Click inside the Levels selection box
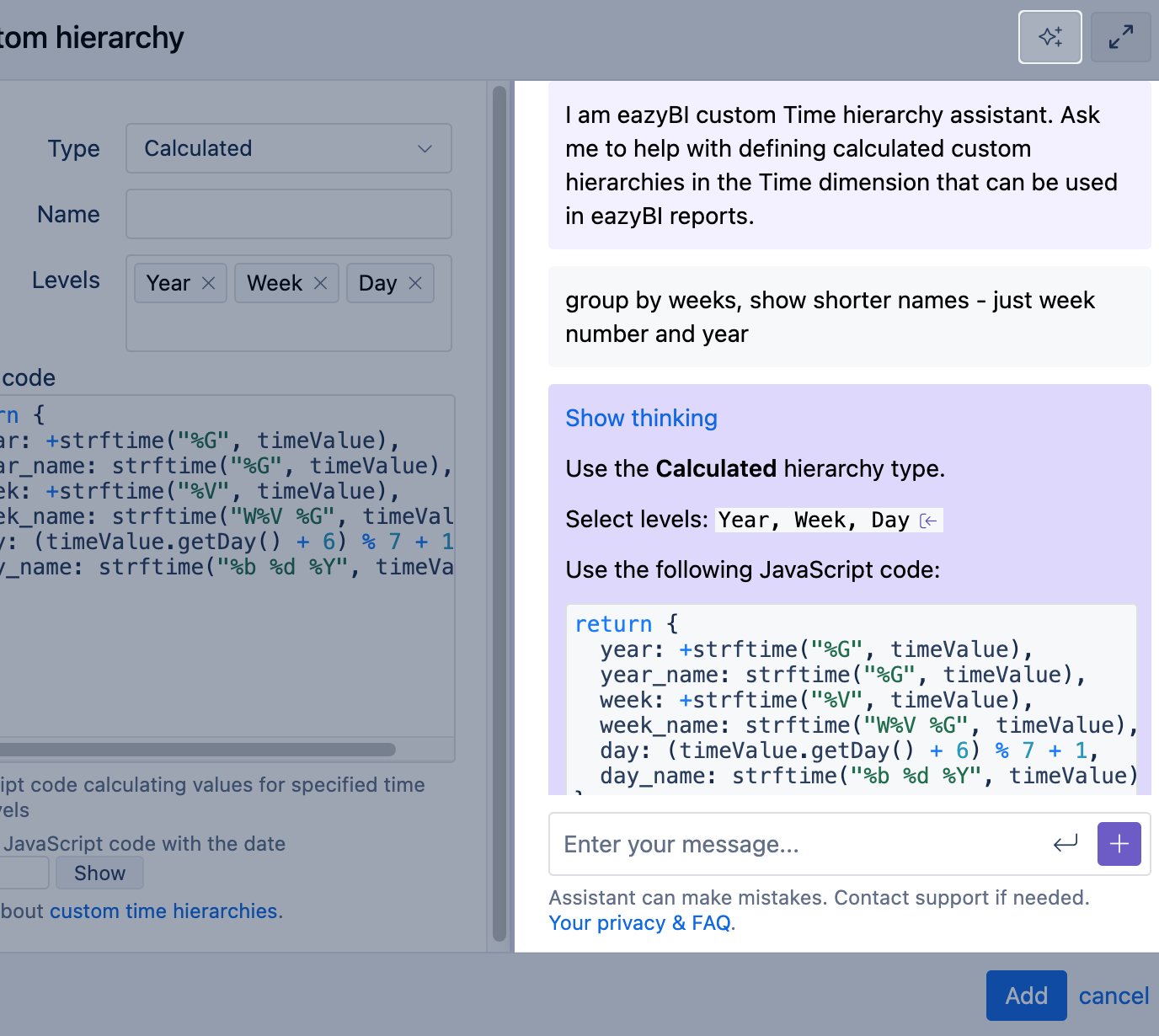The image size is (1159, 1036). point(288,328)
